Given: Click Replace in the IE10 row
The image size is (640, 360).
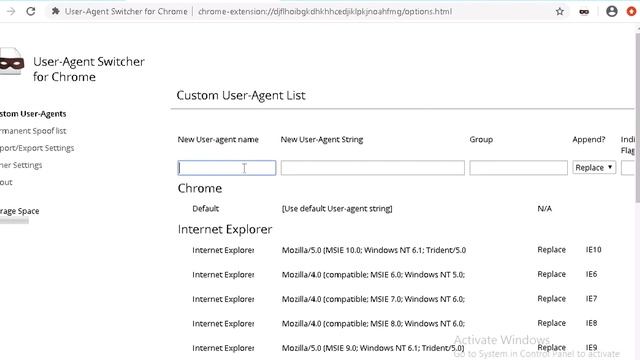Looking at the screenshot, I should (x=551, y=249).
